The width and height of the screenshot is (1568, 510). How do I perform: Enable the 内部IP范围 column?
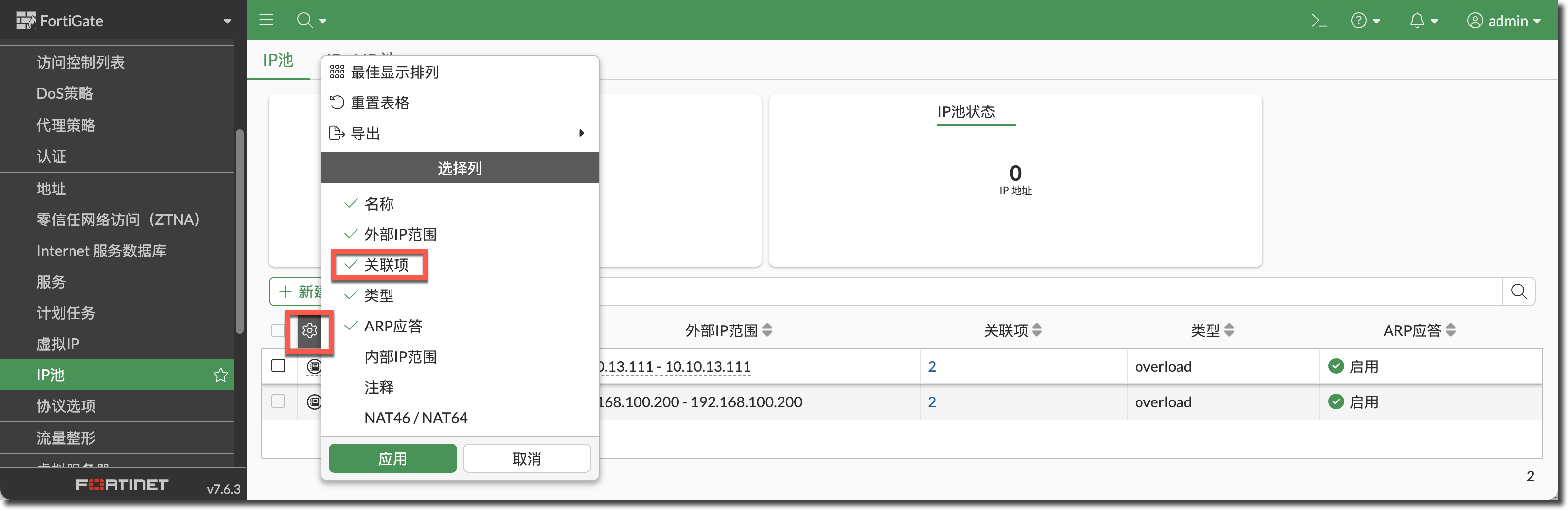[400, 357]
